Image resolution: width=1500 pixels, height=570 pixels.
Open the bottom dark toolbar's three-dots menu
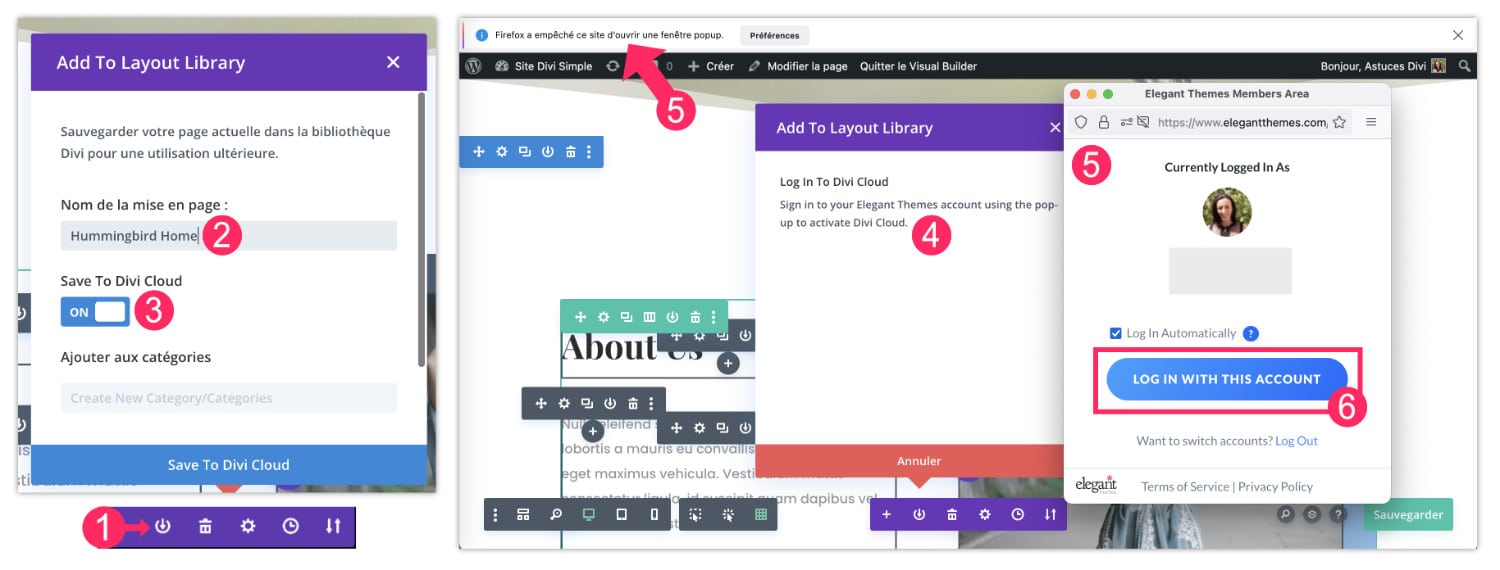click(x=495, y=514)
